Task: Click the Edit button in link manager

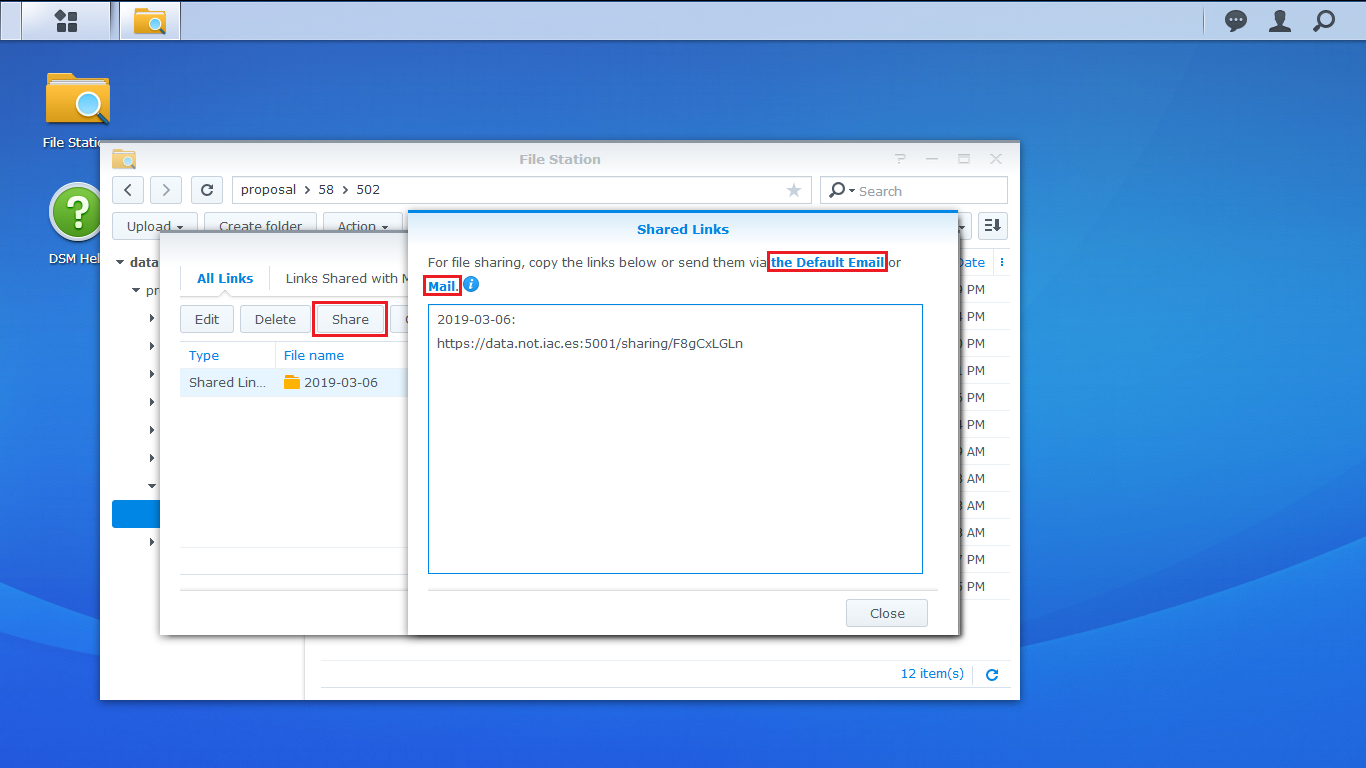Action: point(207,319)
